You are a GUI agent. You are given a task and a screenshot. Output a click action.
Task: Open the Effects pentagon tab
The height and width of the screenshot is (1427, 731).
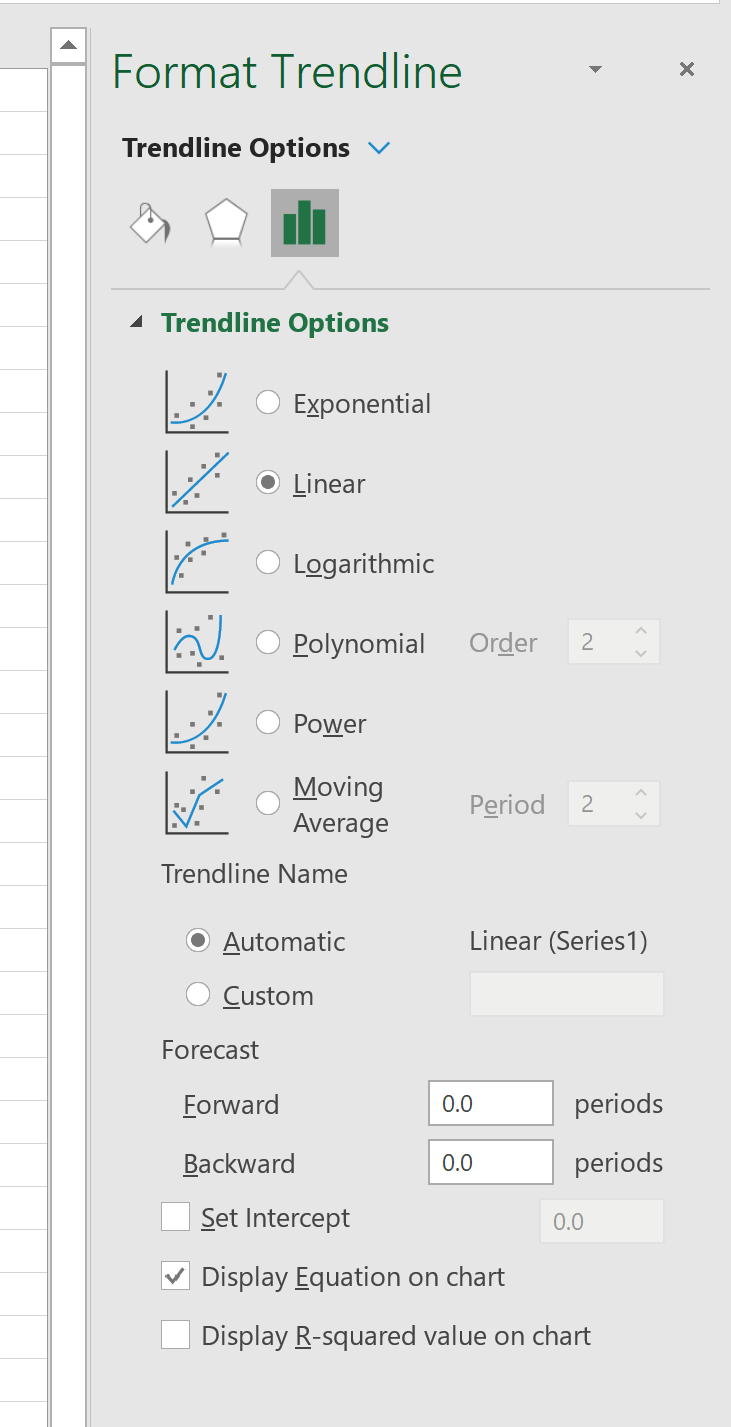coord(226,223)
